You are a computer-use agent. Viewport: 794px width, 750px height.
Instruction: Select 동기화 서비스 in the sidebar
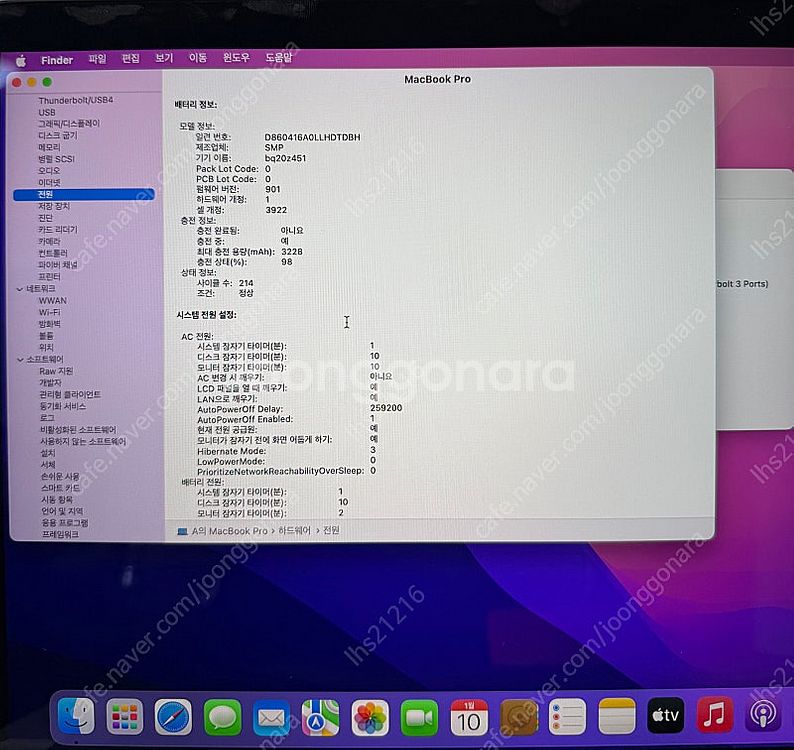click(63, 406)
